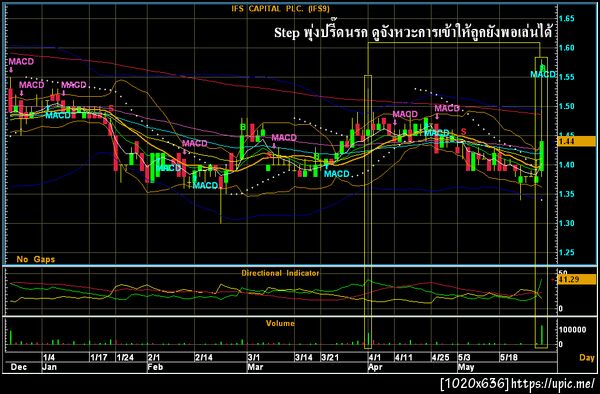This screenshot has width=600, height=394.
Task: Select the 1/17 date label
Action: tap(99, 357)
